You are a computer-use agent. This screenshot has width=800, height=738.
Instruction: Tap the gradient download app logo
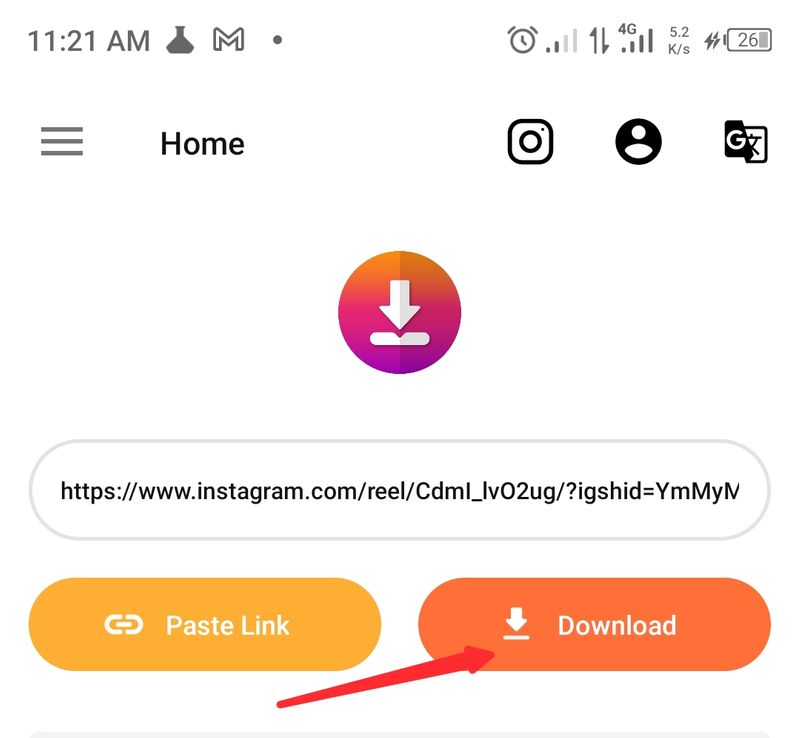(x=399, y=312)
